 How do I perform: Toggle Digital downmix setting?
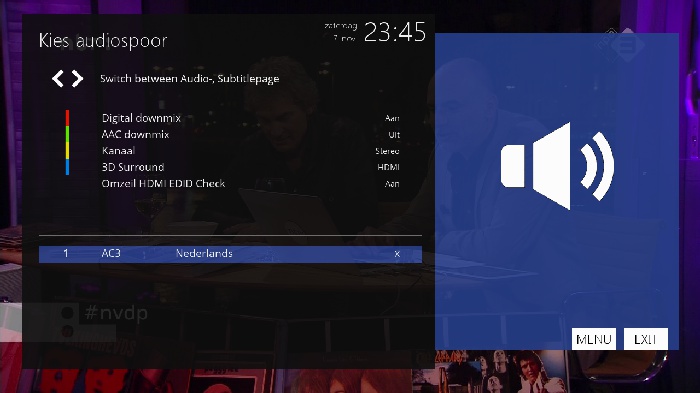(250, 118)
